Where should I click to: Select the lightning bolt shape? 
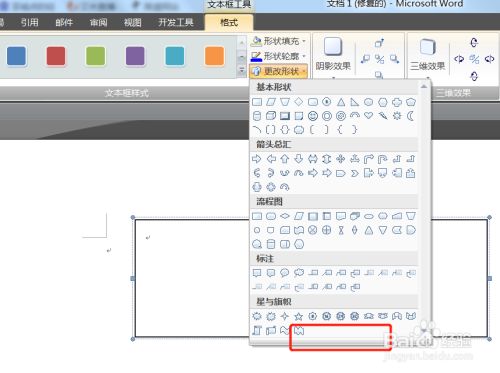click(x=383, y=116)
